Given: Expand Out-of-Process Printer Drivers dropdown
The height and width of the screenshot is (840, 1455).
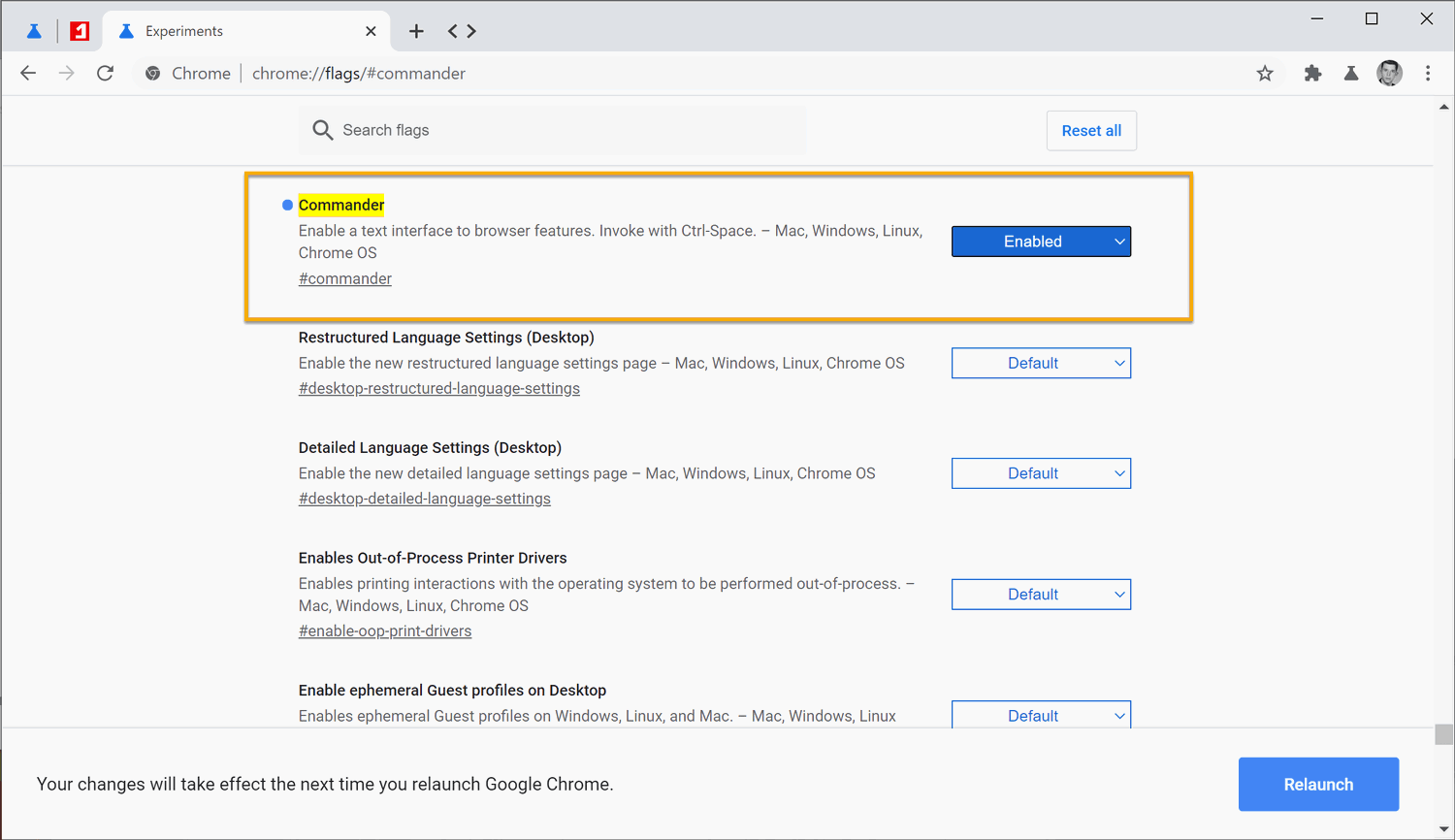Looking at the screenshot, I should point(1041,595).
